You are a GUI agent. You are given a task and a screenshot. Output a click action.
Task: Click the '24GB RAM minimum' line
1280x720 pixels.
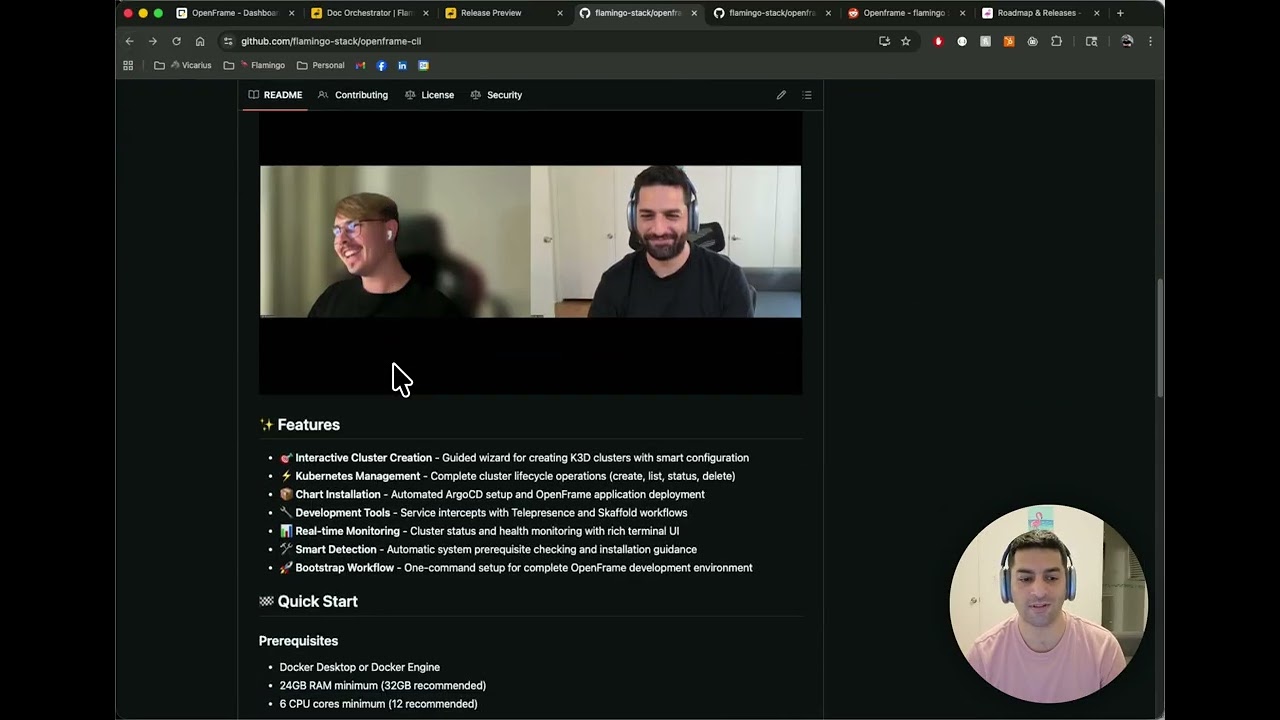click(383, 686)
